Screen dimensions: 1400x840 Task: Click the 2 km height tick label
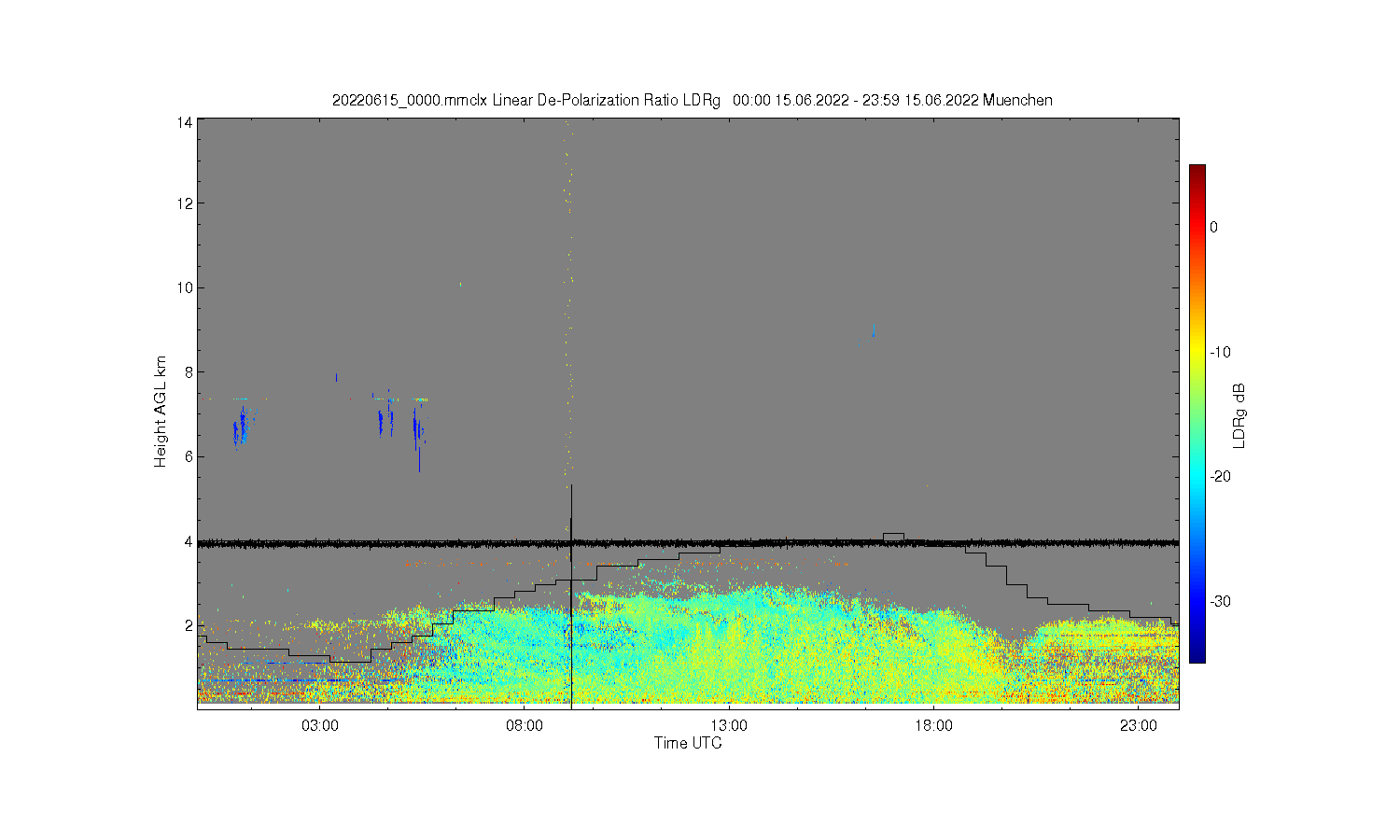[x=189, y=625]
